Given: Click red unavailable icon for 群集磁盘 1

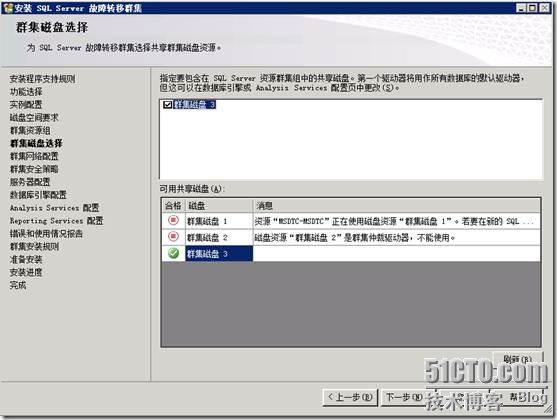Looking at the screenshot, I should click(x=173, y=221).
